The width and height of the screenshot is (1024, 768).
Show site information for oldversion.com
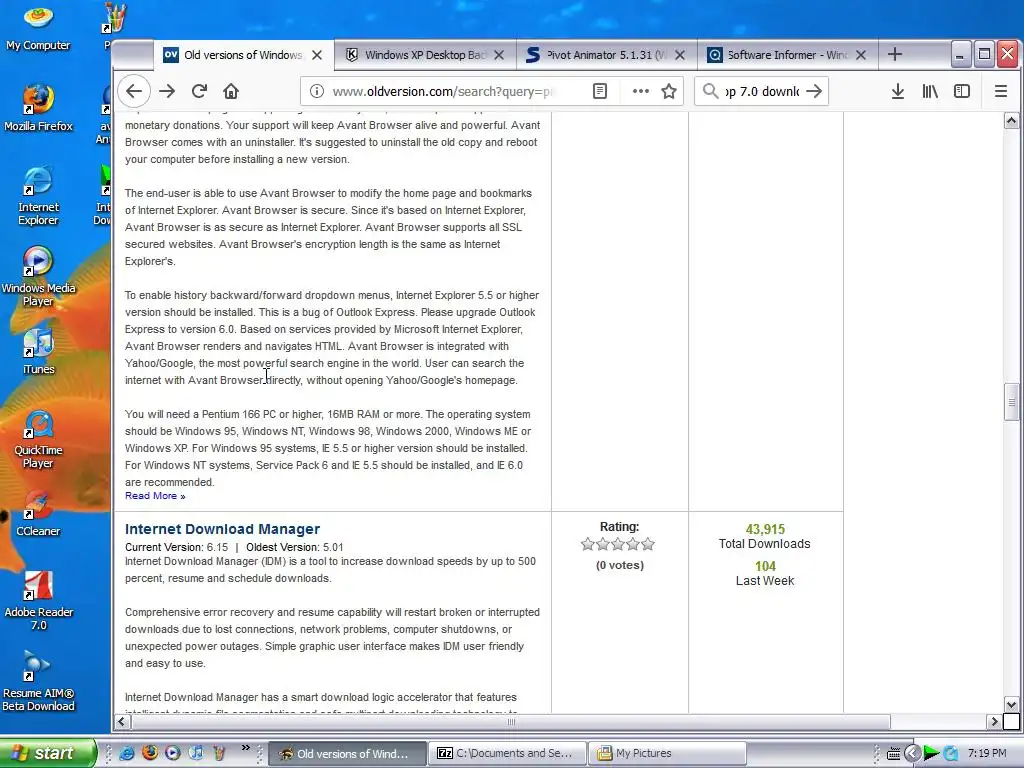[317, 91]
